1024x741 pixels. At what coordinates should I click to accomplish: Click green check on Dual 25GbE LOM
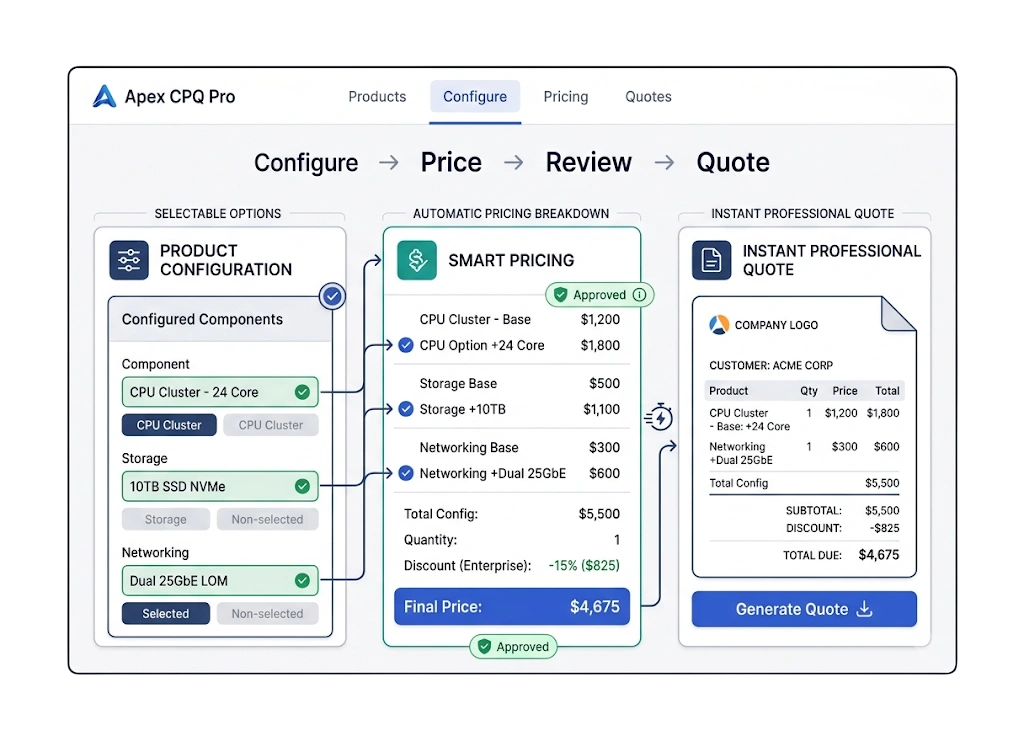click(302, 580)
